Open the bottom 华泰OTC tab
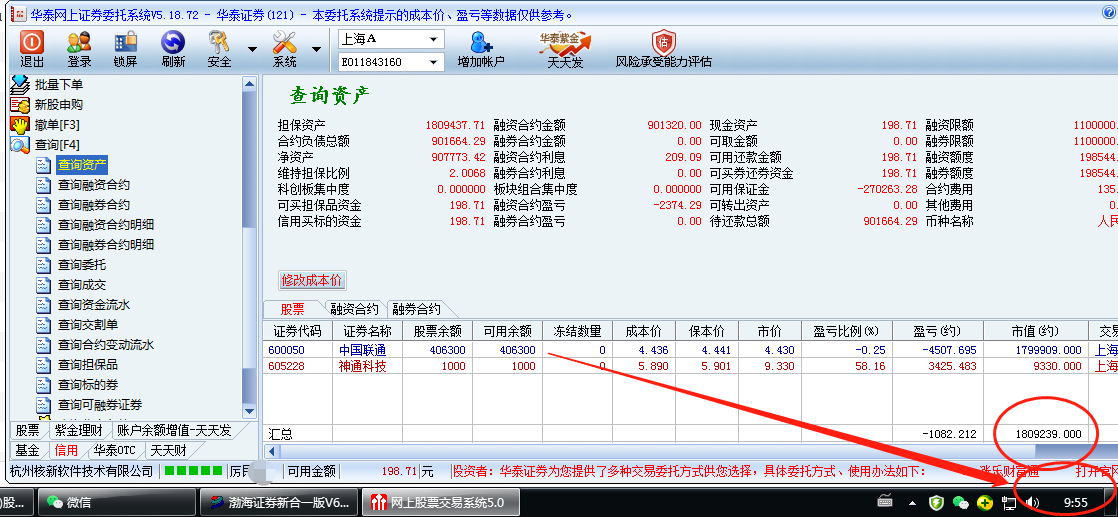This screenshot has width=1118, height=517. 114,451
